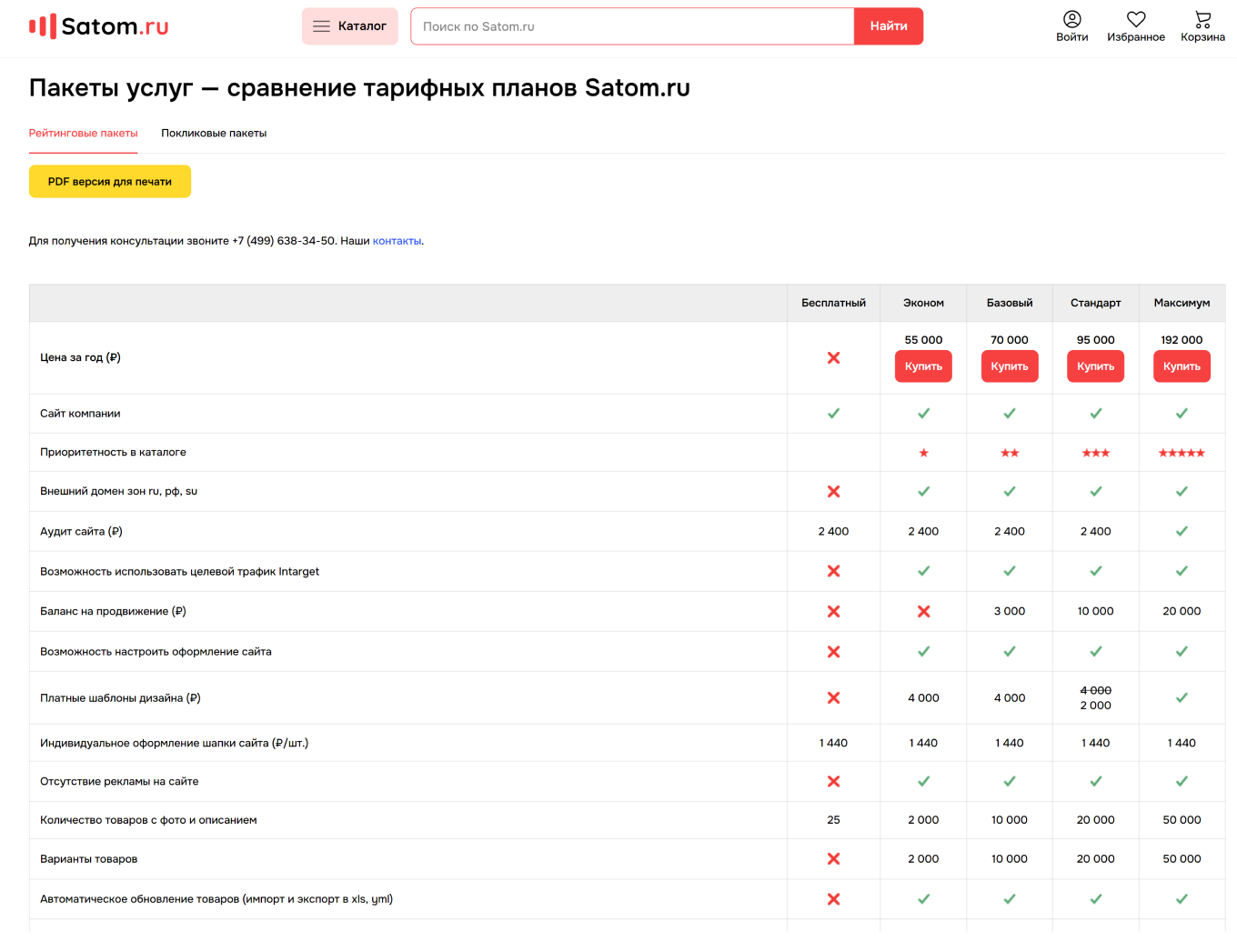The height and width of the screenshot is (952, 1237).
Task: Click the Satom.ru logo
Action: (98, 26)
